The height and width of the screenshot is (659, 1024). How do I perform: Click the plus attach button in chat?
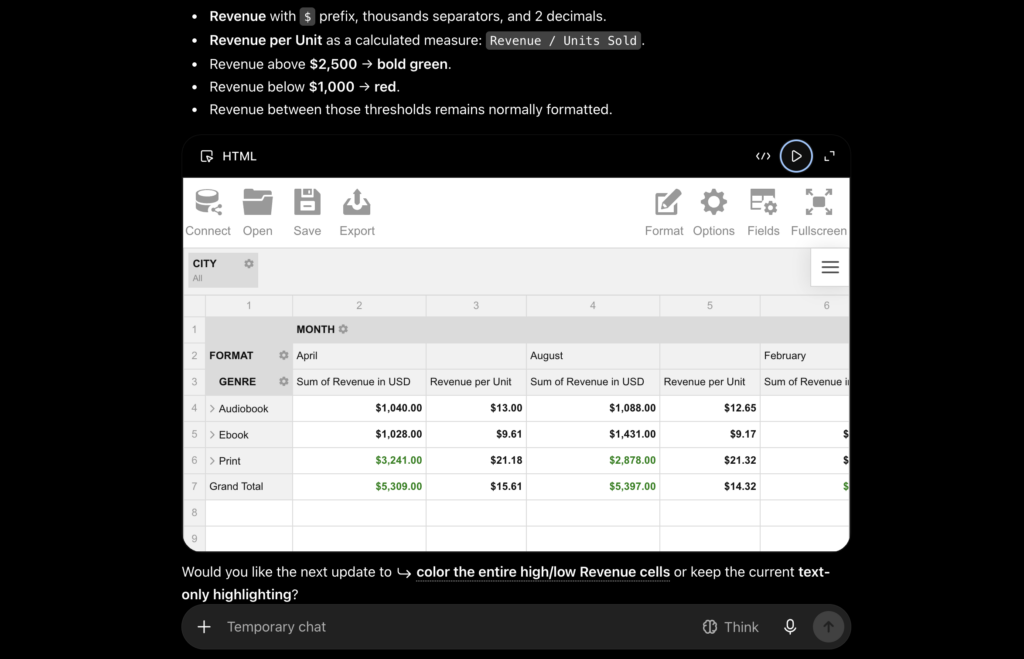click(204, 627)
